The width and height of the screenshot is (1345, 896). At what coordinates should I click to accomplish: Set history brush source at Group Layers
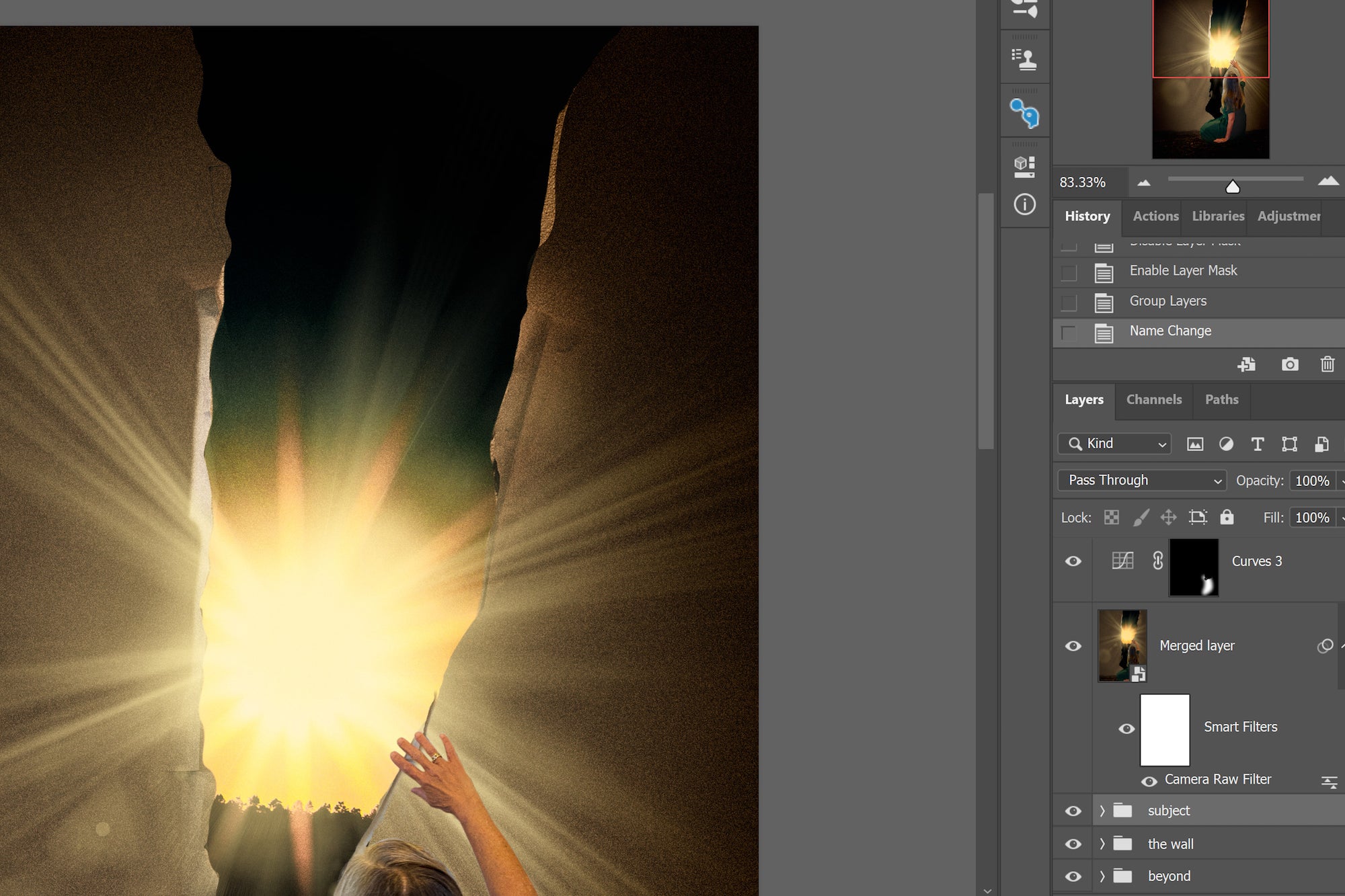(x=1069, y=303)
